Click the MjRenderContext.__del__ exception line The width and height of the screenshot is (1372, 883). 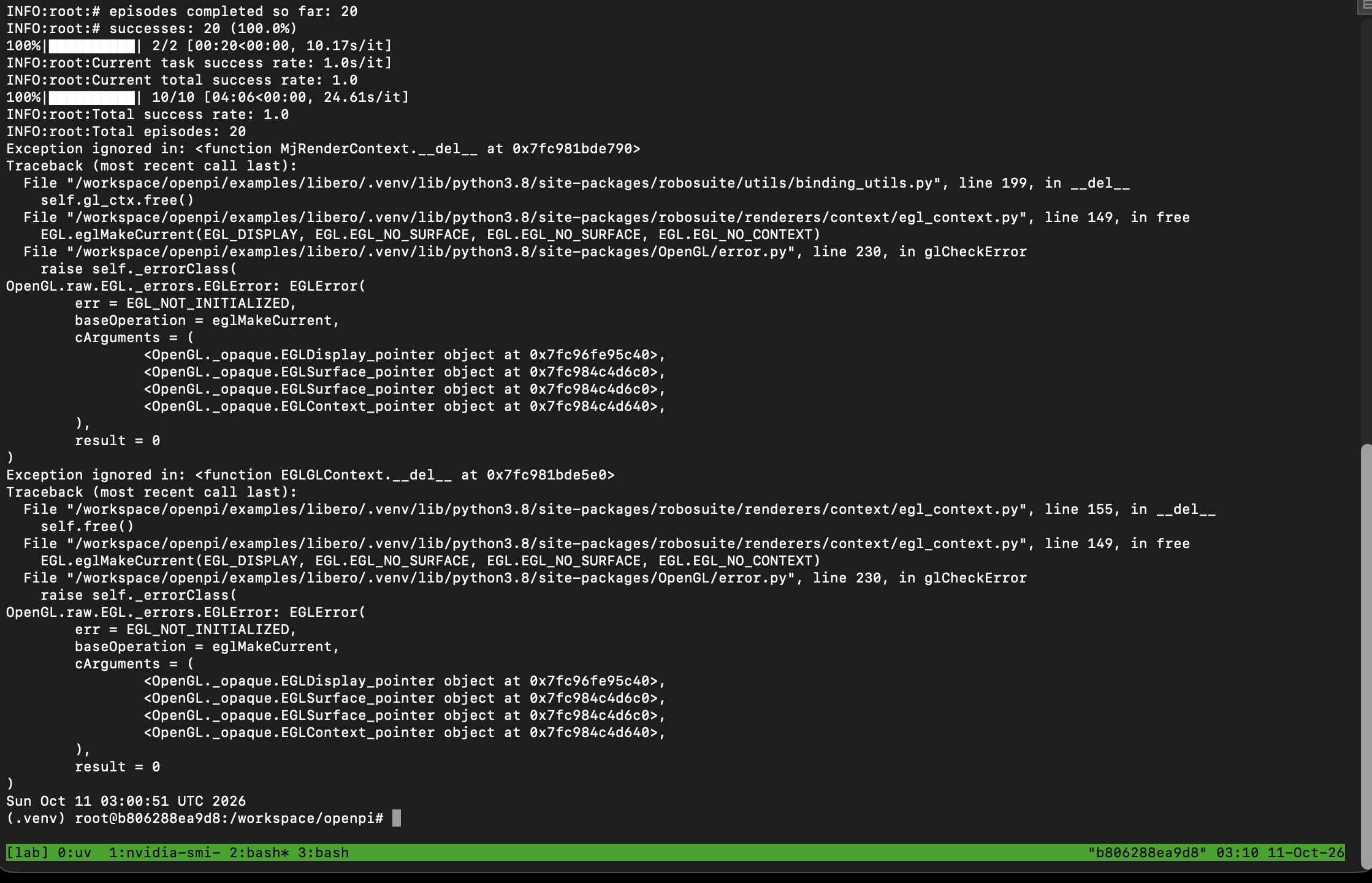(x=324, y=148)
